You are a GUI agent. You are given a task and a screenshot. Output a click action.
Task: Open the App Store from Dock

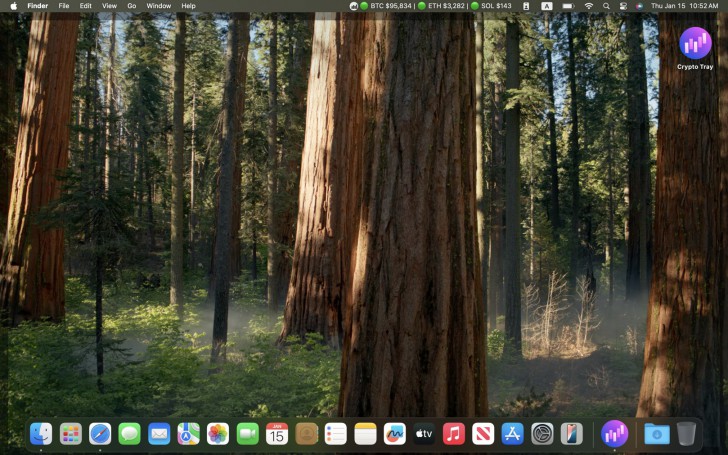(x=512, y=433)
